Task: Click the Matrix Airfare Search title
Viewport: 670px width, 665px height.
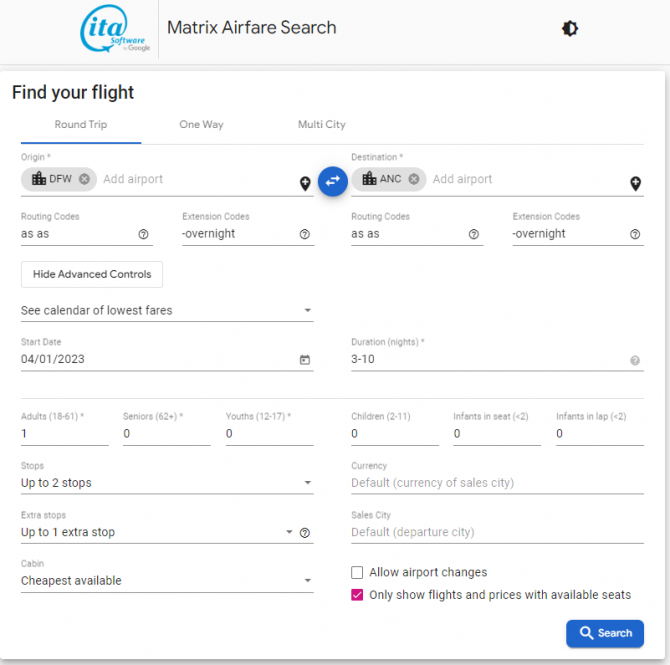Action: coord(252,28)
